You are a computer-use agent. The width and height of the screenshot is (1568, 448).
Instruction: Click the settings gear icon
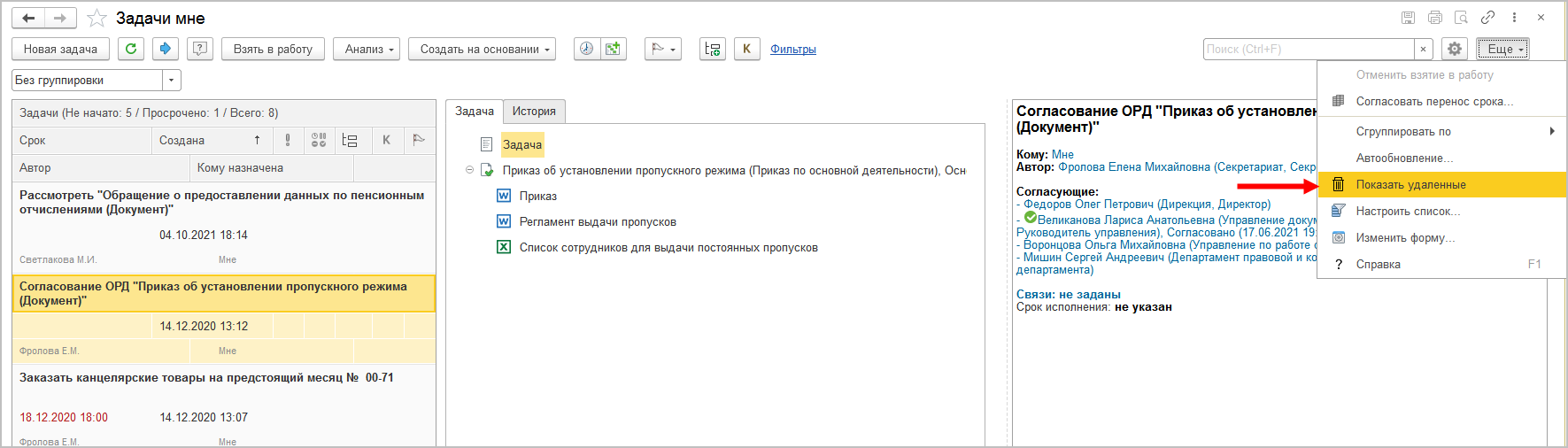click(x=1454, y=49)
